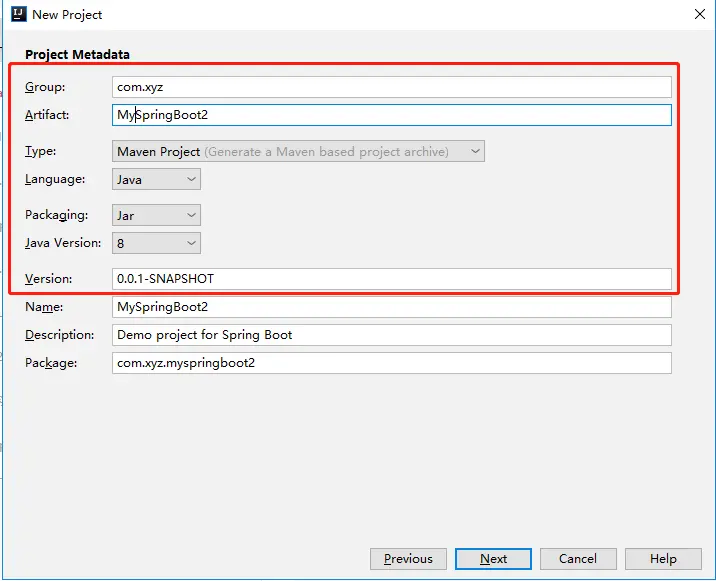
Task: Click the Group label
Action: tap(45, 87)
